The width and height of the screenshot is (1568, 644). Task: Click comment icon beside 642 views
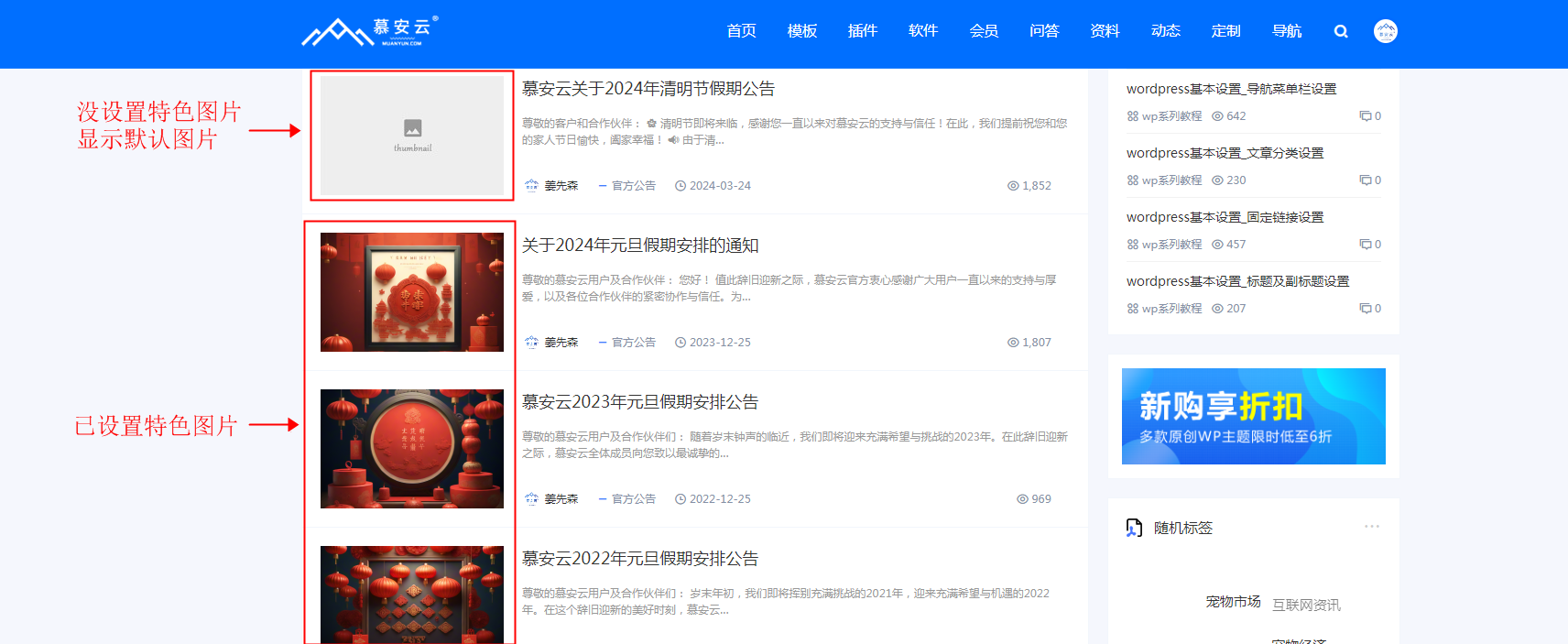tap(1366, 116)
